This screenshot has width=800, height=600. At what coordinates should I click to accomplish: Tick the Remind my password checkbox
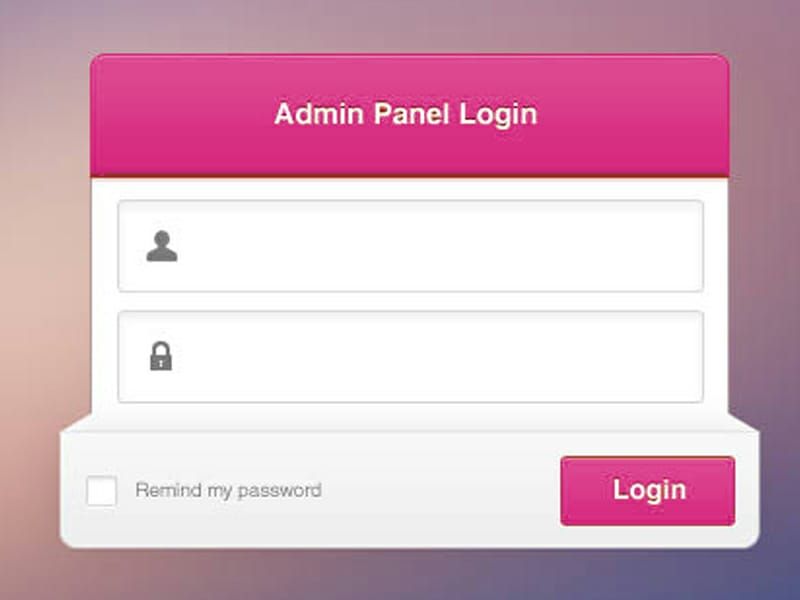tap(102, 491)
